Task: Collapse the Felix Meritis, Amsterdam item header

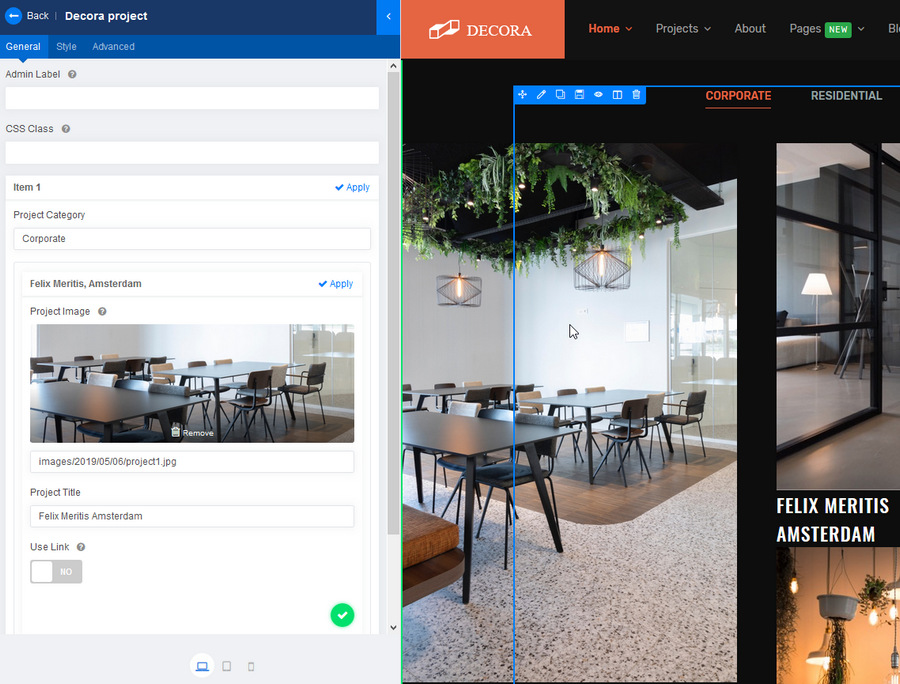Action: point(192,283)
